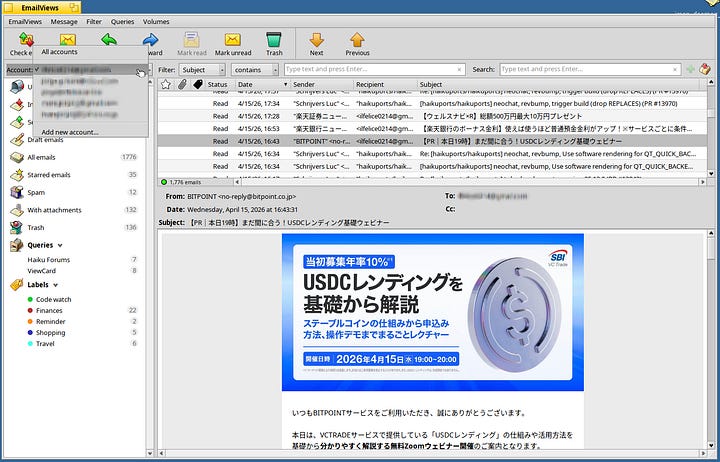Open the Trash folder in sidebar
Image resolution: width=720 pixels, height=462 pixels.
[x=36, y=227]
